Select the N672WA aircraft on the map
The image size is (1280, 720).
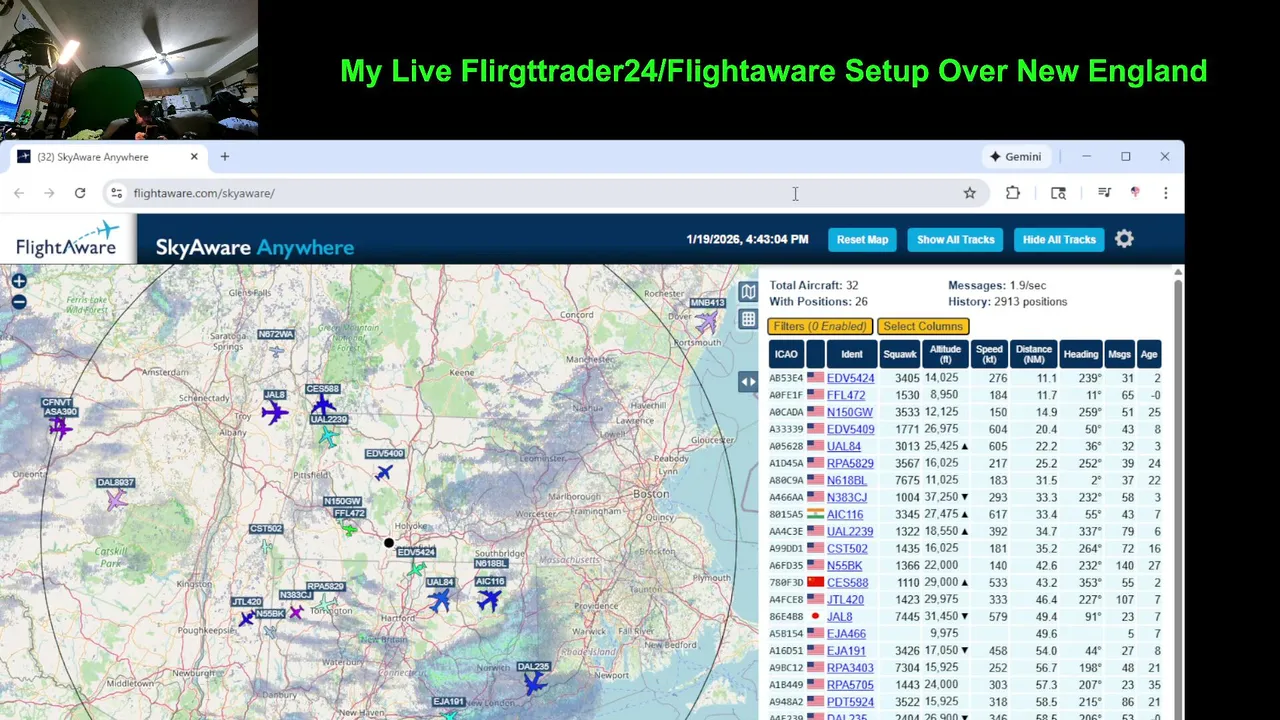pyautogui.click(x=277, y=350)
